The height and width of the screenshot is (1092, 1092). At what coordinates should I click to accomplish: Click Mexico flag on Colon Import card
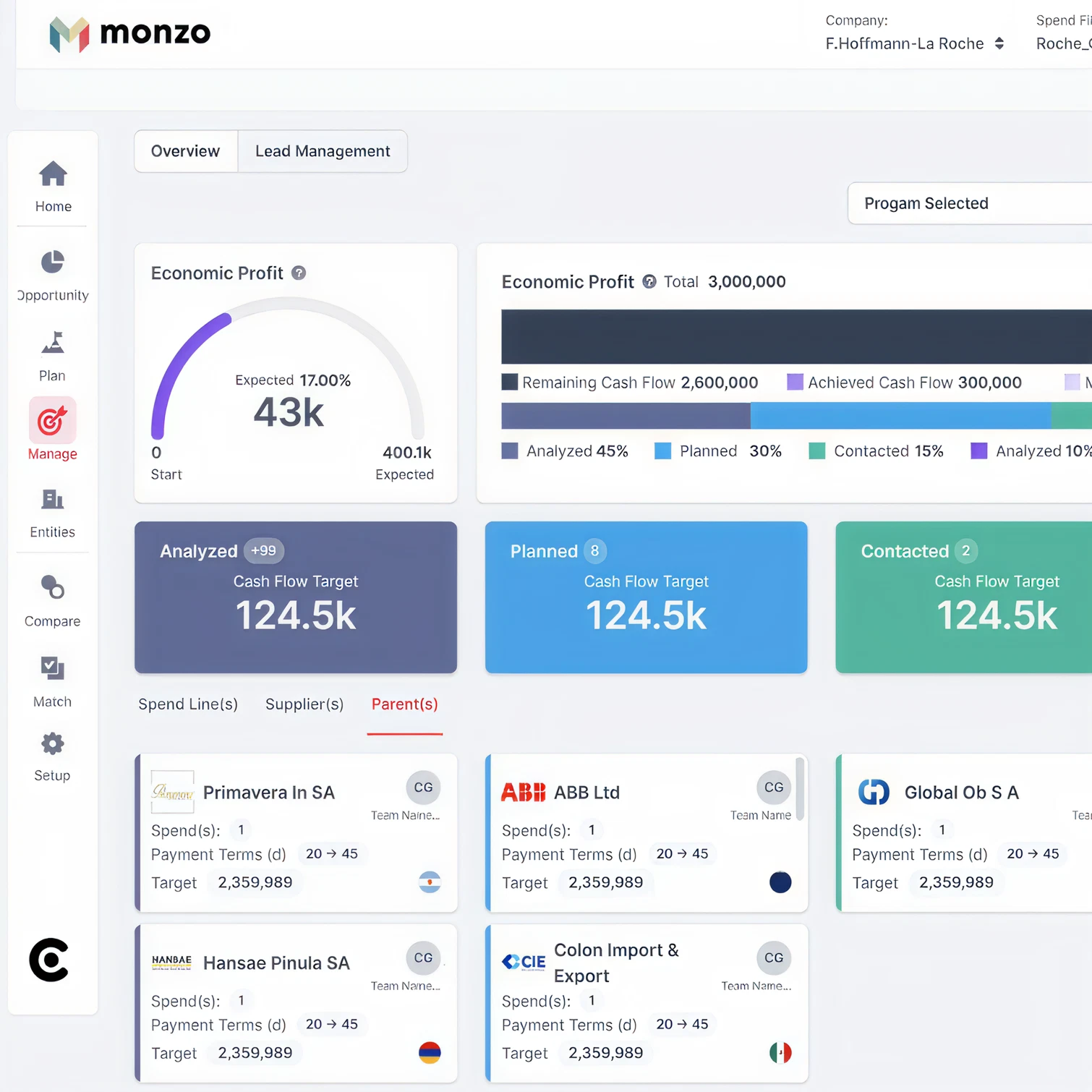780,1052
